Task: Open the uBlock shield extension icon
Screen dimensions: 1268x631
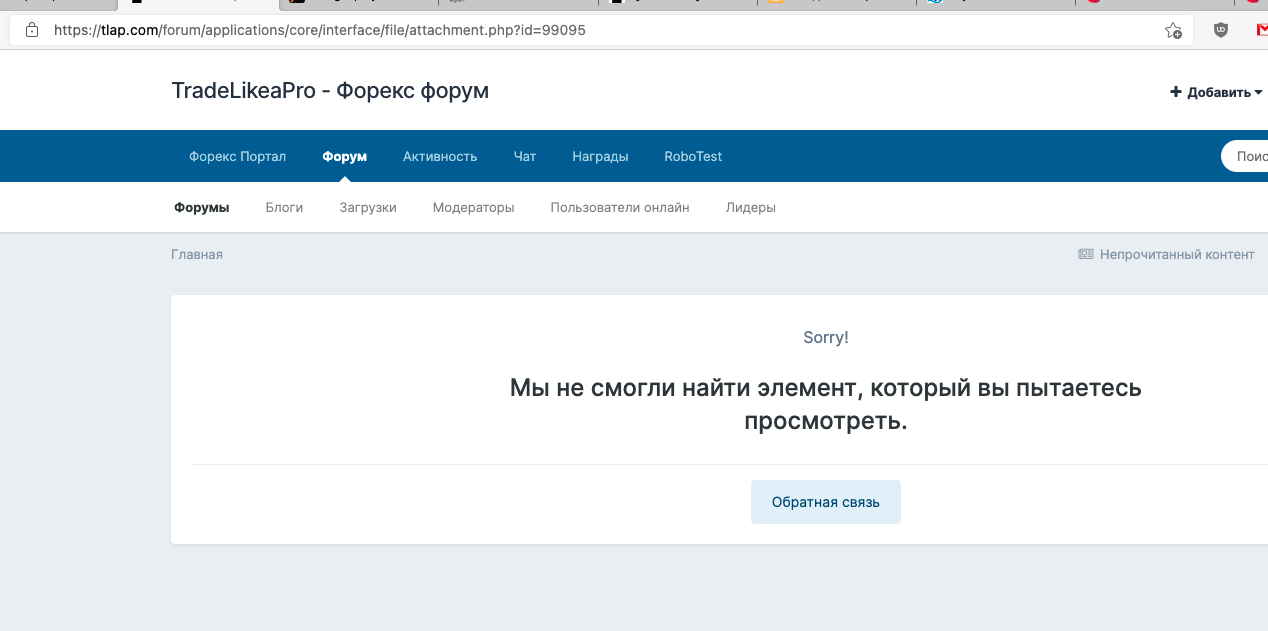Action: click(x=1221, y=30)
